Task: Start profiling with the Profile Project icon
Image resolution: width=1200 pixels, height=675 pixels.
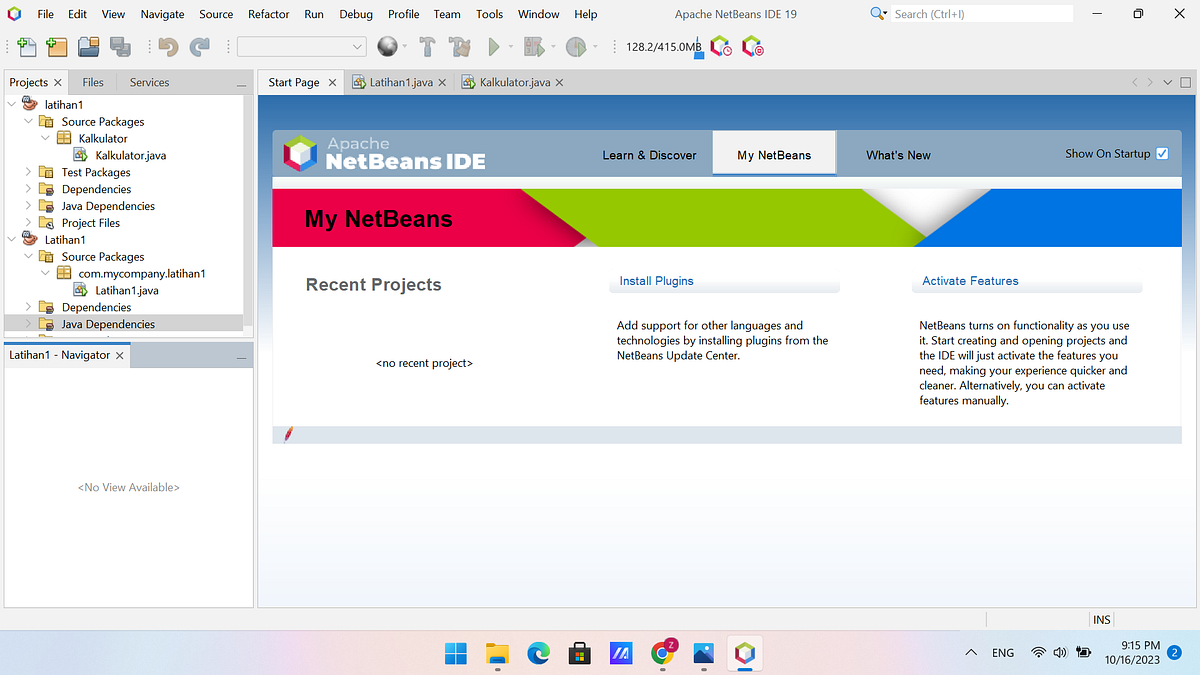Action: click(576, 47)
